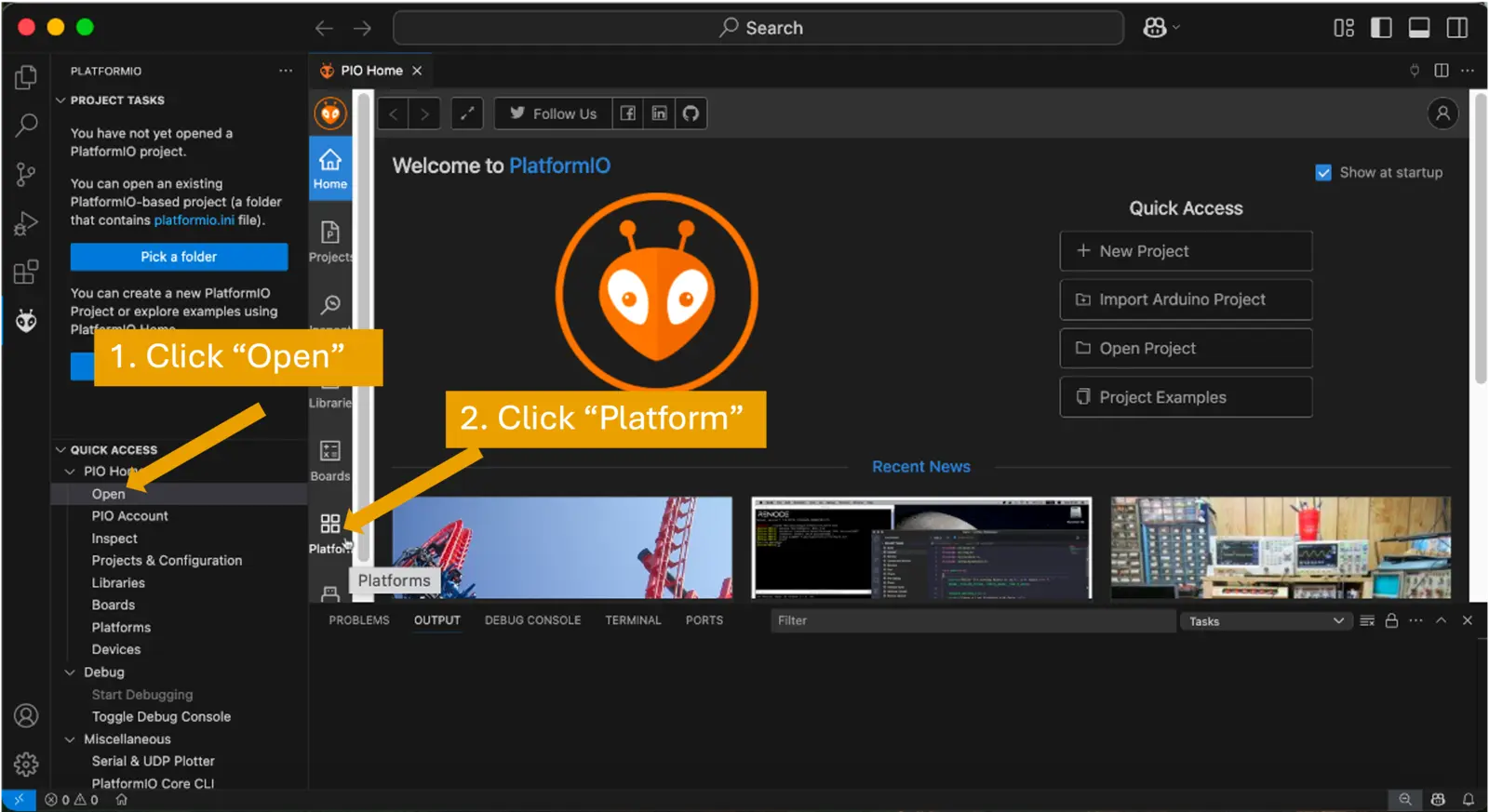Open Platforms in the PIO Home sidebar
1489x812 pixels.
pos(330,534)
